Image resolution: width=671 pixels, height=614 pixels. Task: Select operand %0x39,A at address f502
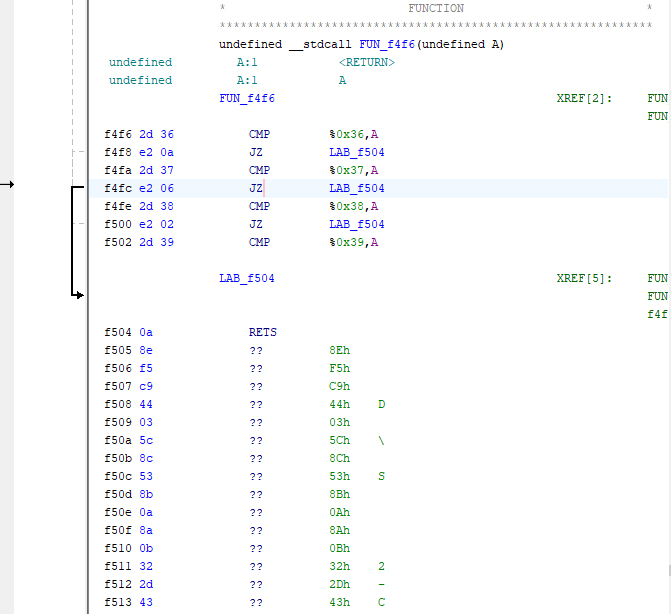(x=353, y=242)
